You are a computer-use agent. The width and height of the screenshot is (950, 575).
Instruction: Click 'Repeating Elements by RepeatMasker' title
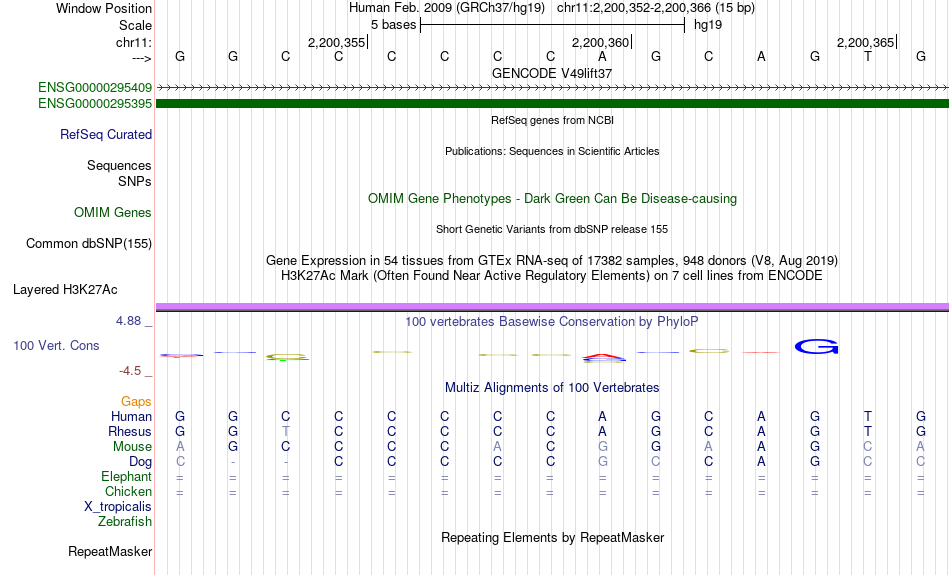(552, 537)
